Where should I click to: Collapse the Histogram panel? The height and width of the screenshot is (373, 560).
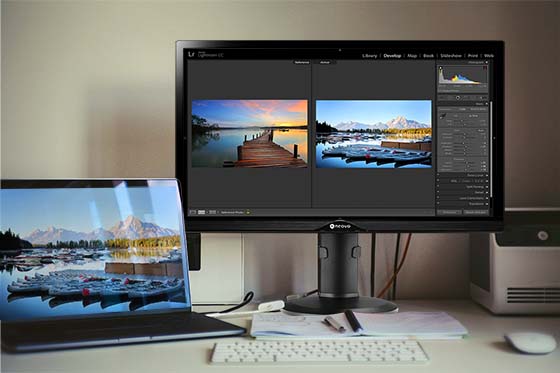coord(486,62)
